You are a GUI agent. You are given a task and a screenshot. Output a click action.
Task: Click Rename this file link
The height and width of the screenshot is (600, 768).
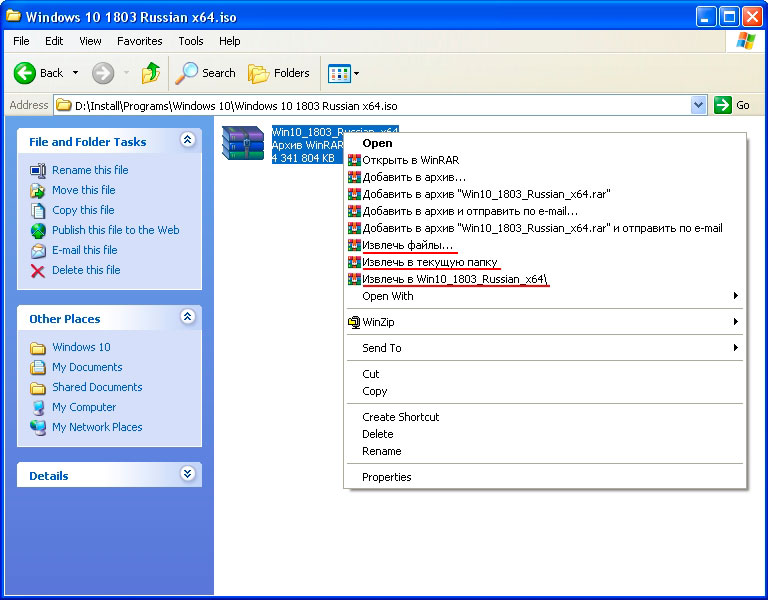[x=90, y=170]
